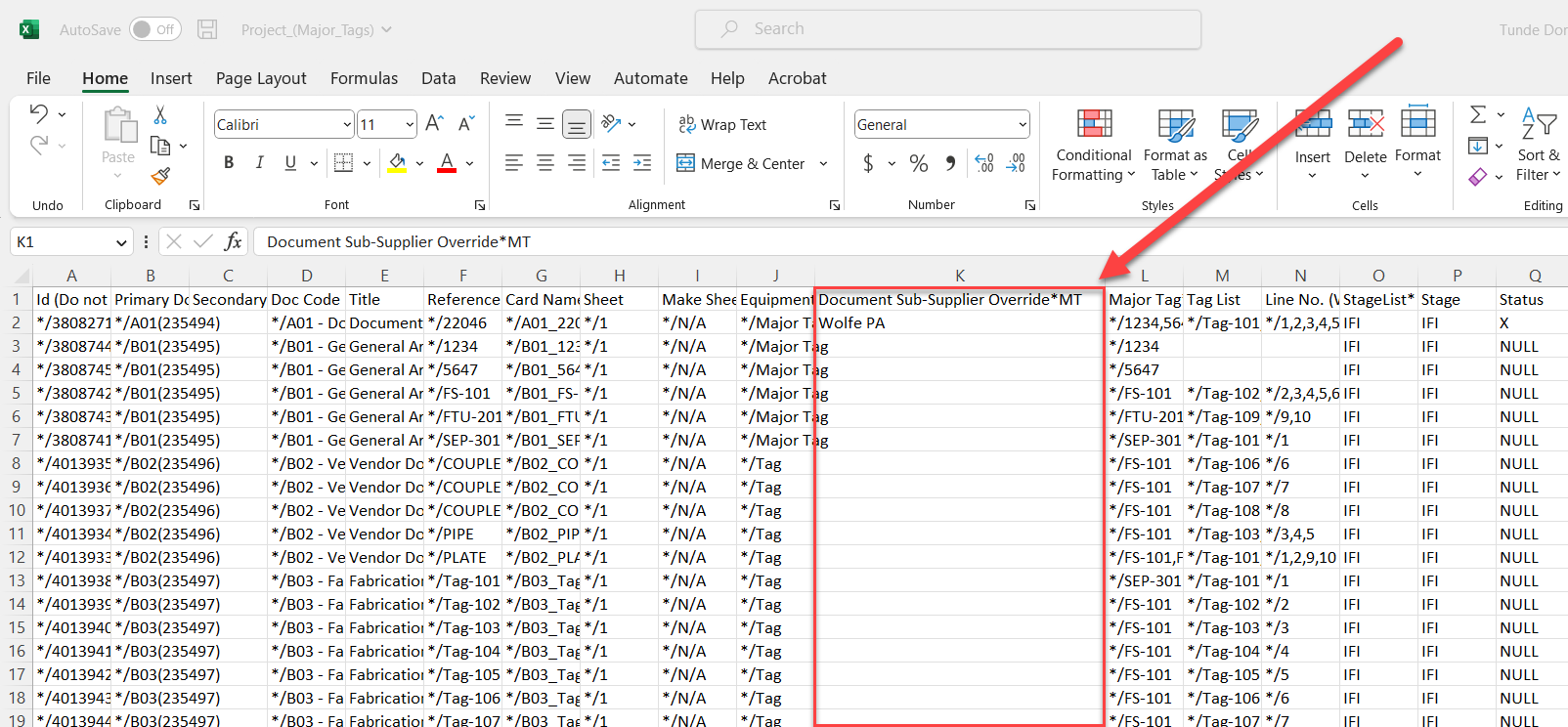Toggle Italic formatting

click(x=259, y=163)
